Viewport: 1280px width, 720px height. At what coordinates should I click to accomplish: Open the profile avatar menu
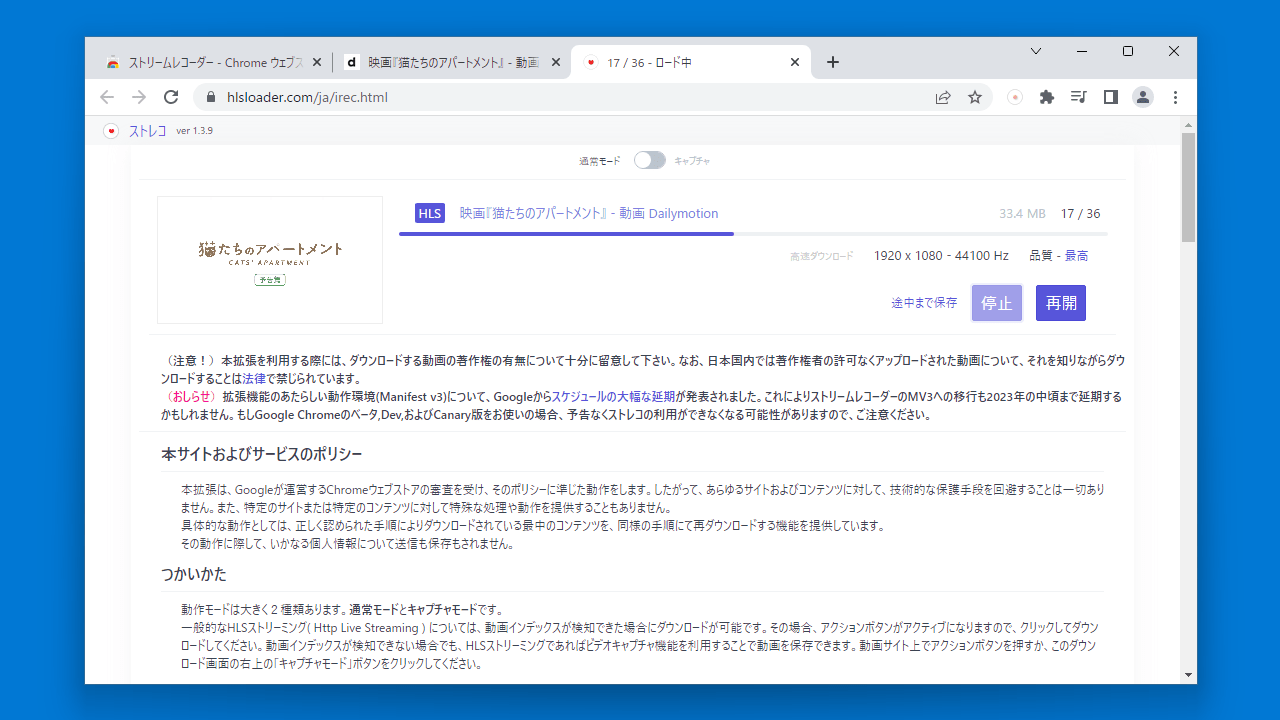coord(1142,97)
